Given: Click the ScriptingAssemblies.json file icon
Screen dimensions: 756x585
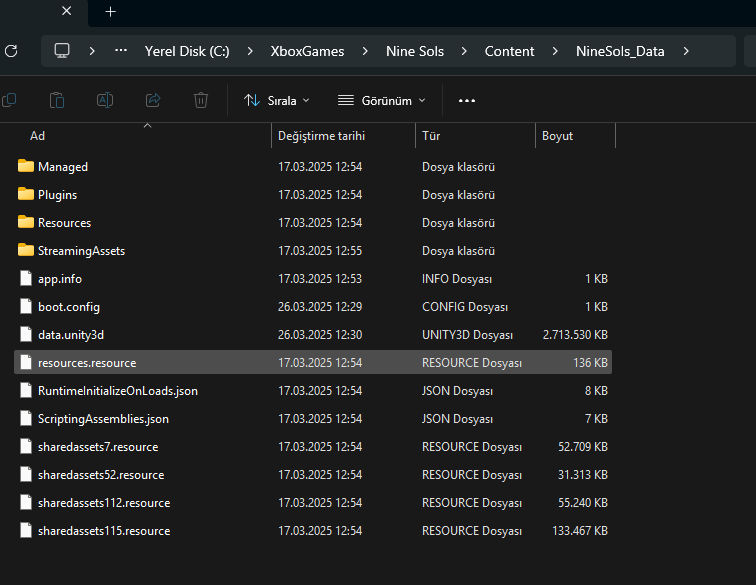Looking at the screenshot, I should [x=26, y=418].
